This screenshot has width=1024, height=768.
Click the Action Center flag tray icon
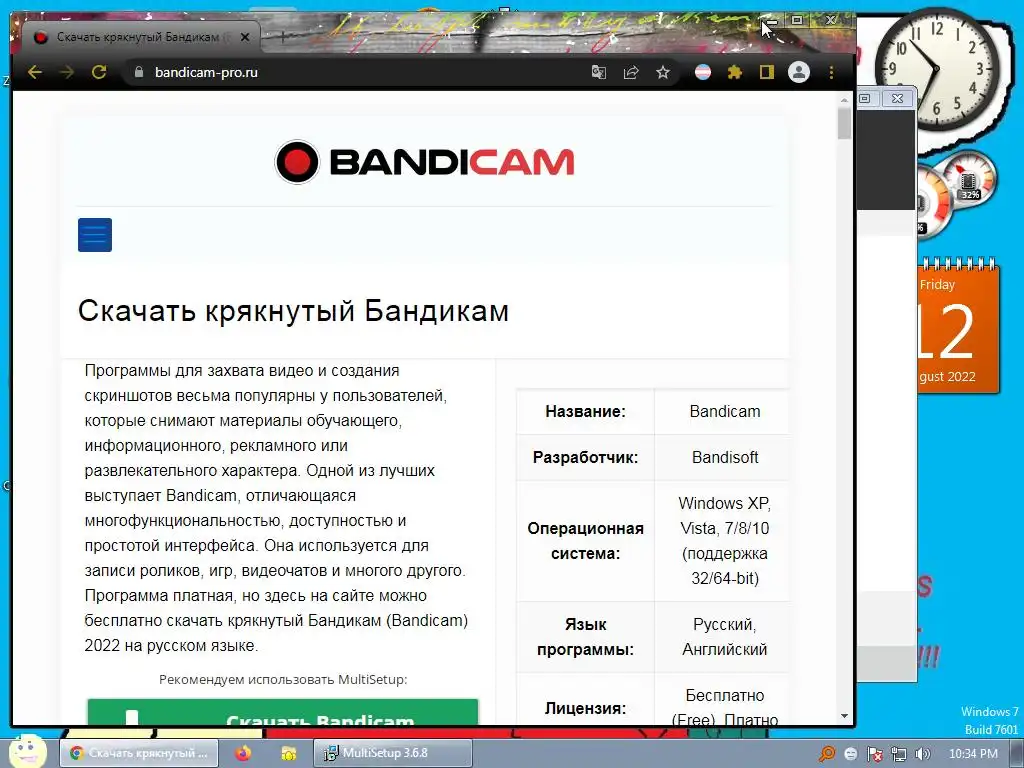click(x=874, y=754)
